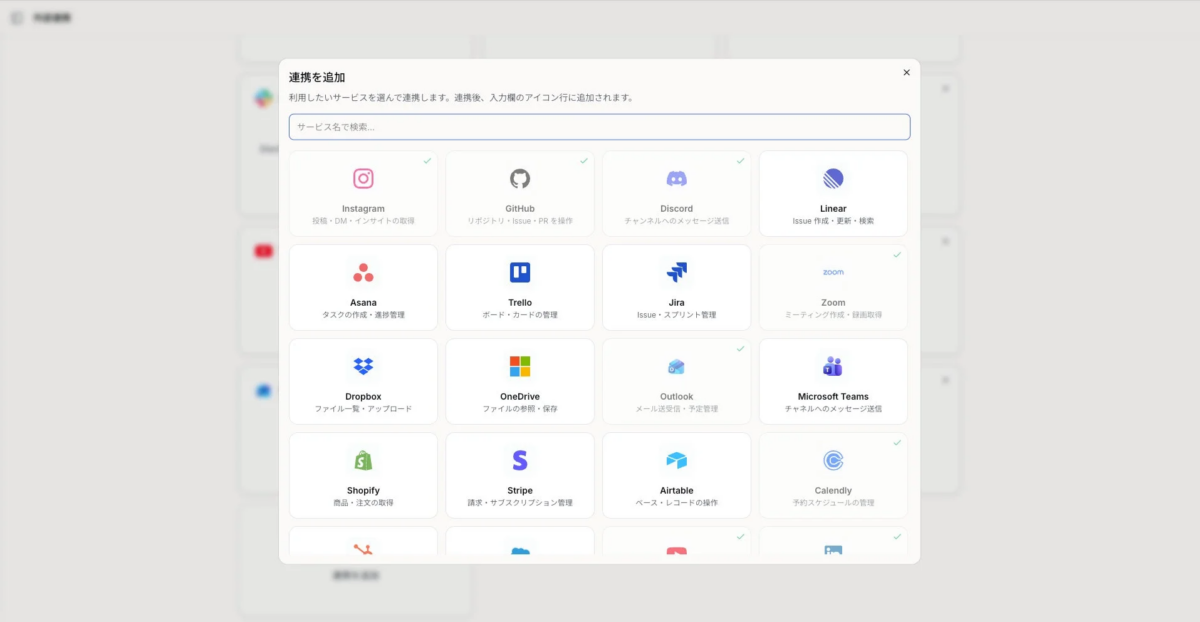Screen dimensions: 1200x622
Task: Click "商品・注文の取得" under Shopify
Action: [363, 503]
